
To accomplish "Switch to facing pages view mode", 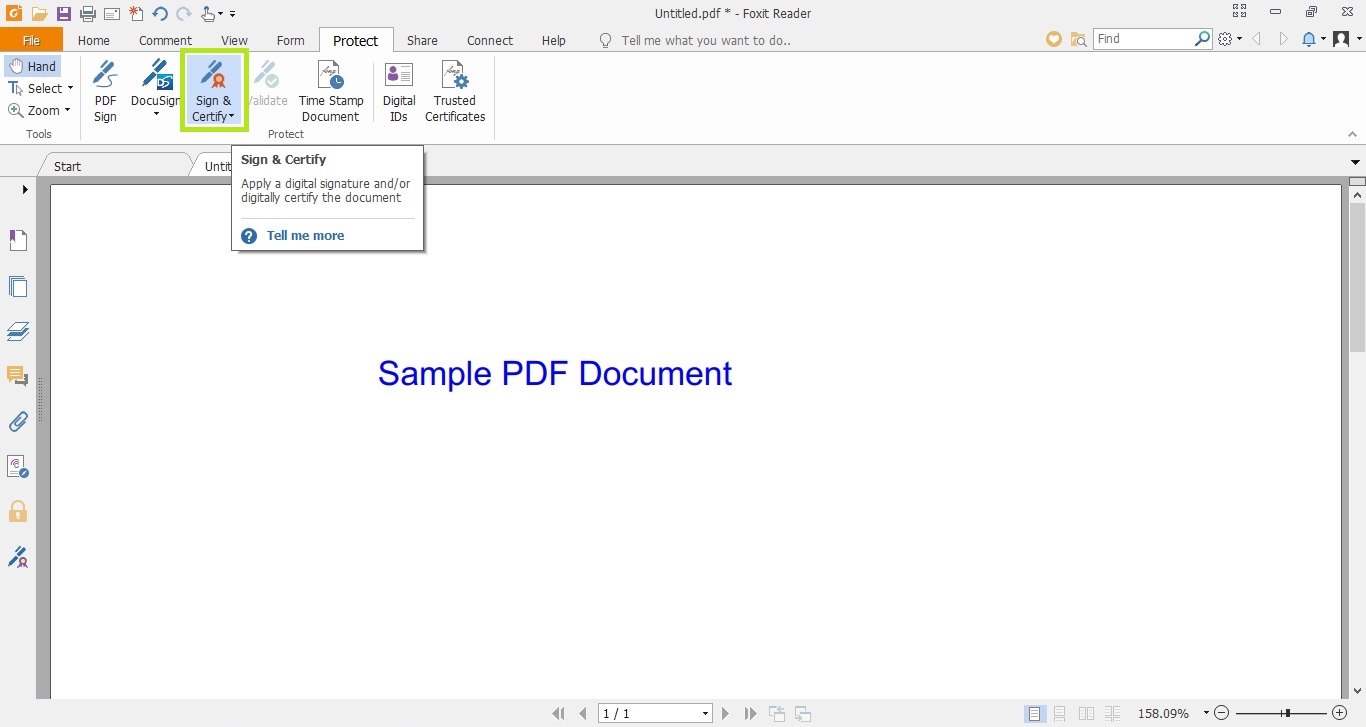I will tap(1086, 714).
